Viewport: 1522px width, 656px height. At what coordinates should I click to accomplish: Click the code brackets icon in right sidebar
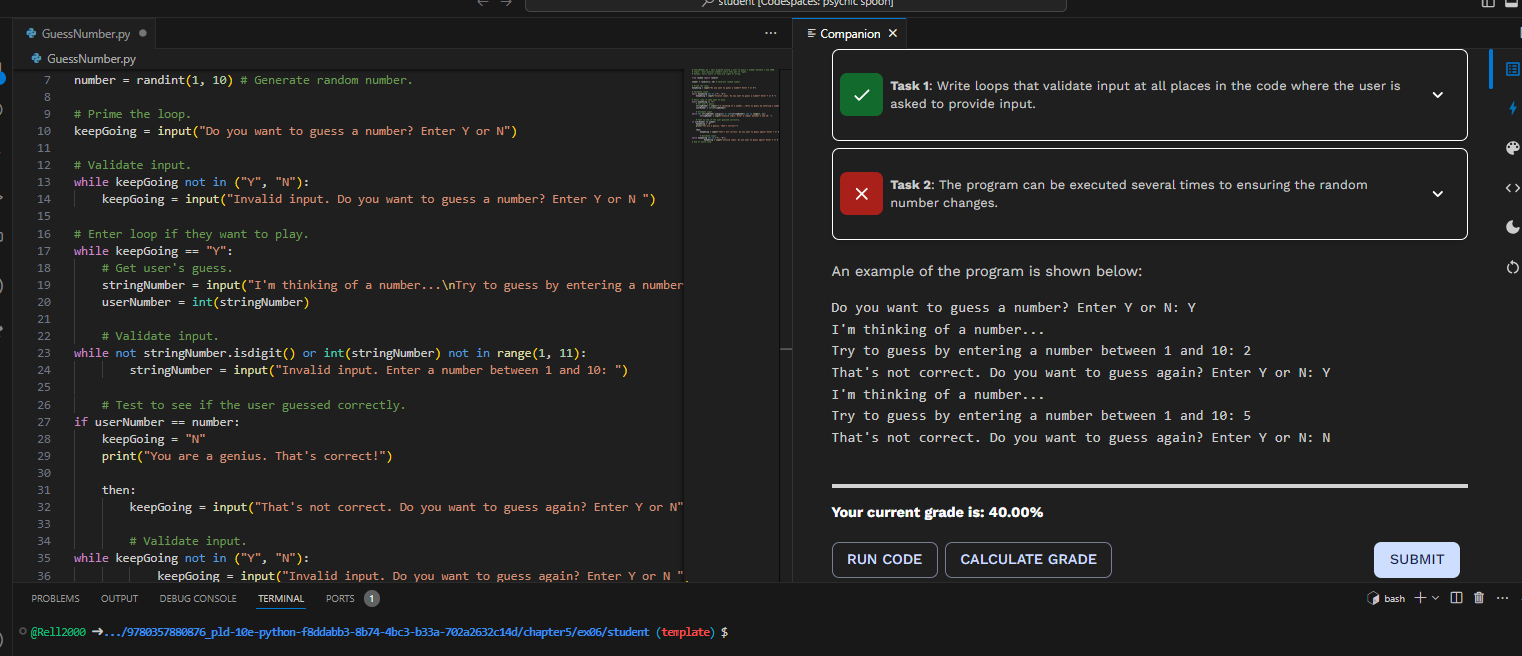(x=1512, y=187)
